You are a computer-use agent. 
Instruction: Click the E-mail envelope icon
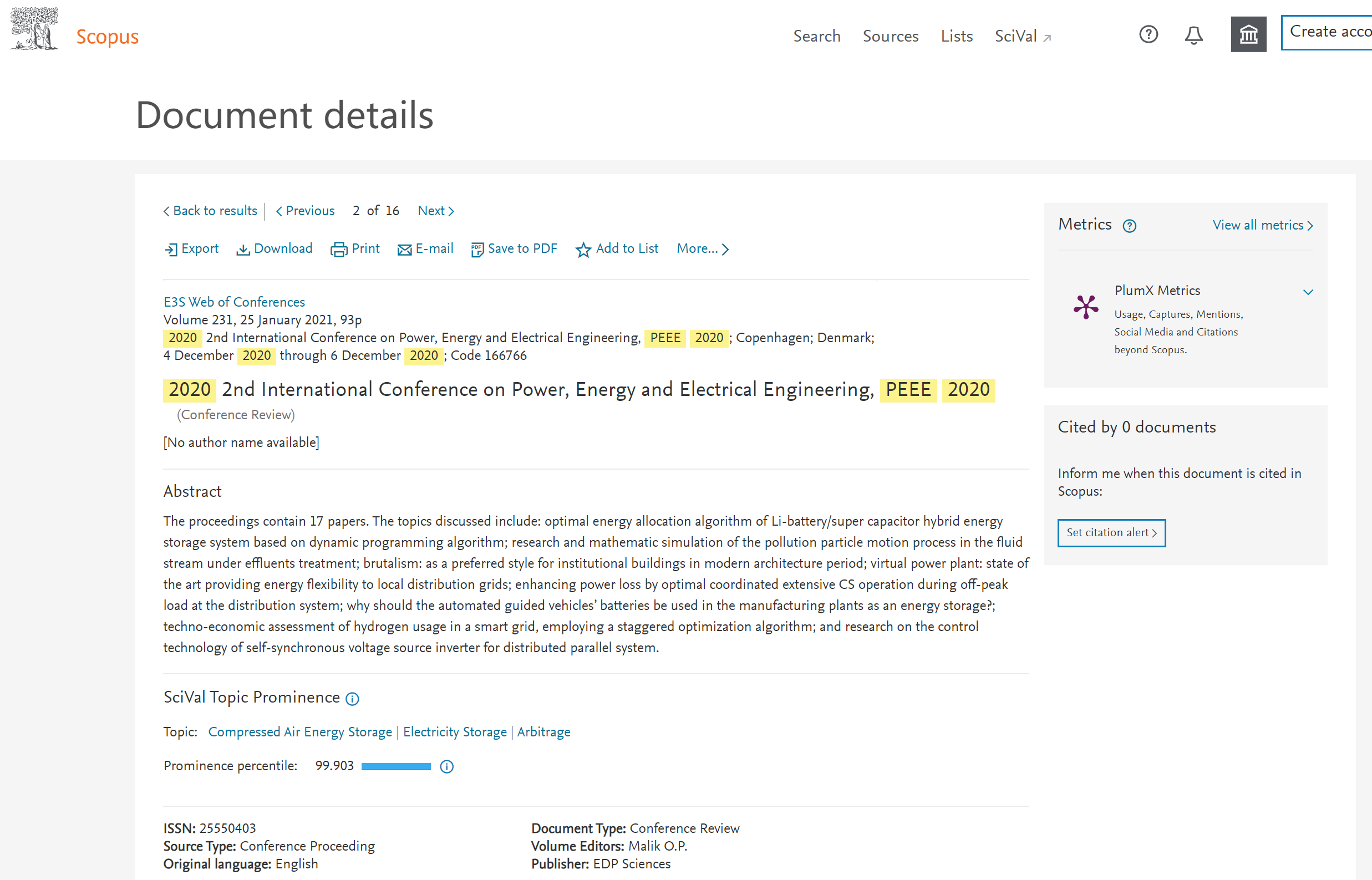(405, 250)
